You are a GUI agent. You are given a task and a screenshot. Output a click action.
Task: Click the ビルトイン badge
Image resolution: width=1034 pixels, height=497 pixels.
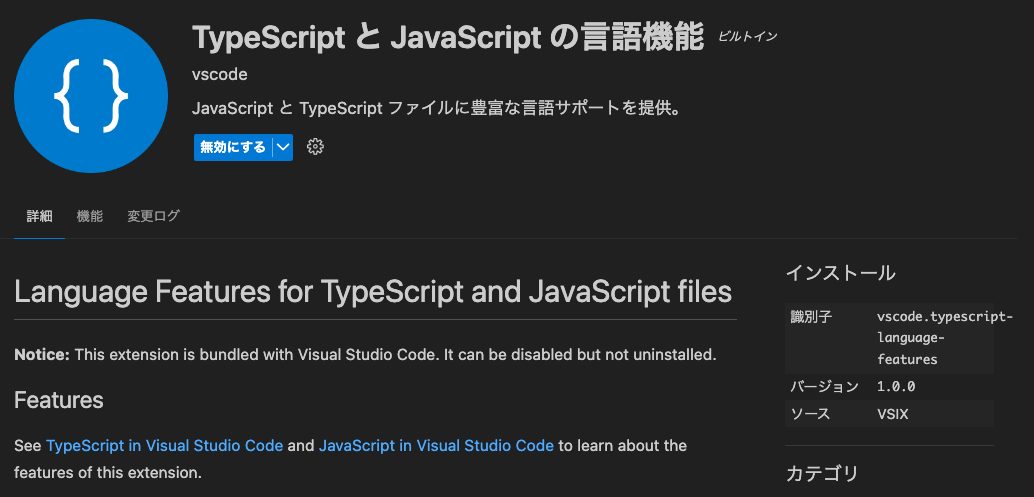[747, 37]
